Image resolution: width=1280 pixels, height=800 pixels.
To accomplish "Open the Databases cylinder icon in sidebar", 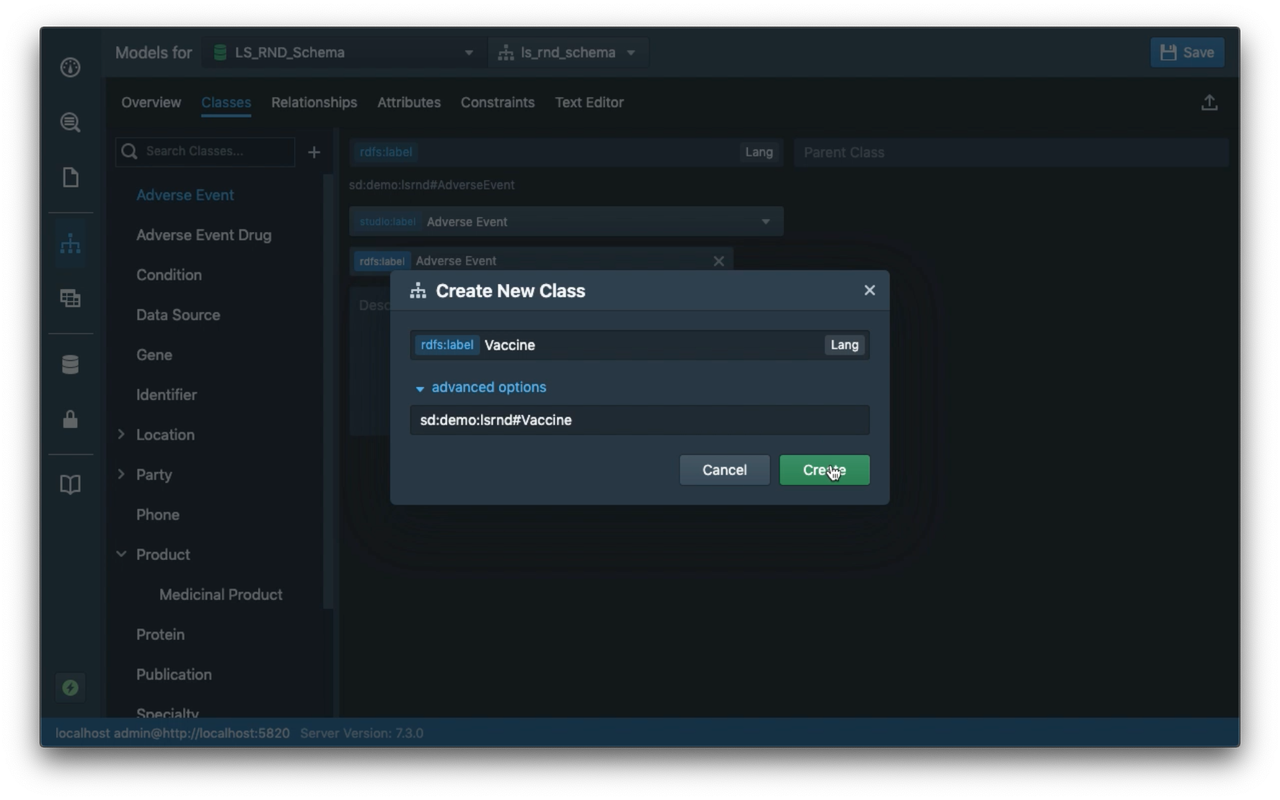I will point(70,365).
